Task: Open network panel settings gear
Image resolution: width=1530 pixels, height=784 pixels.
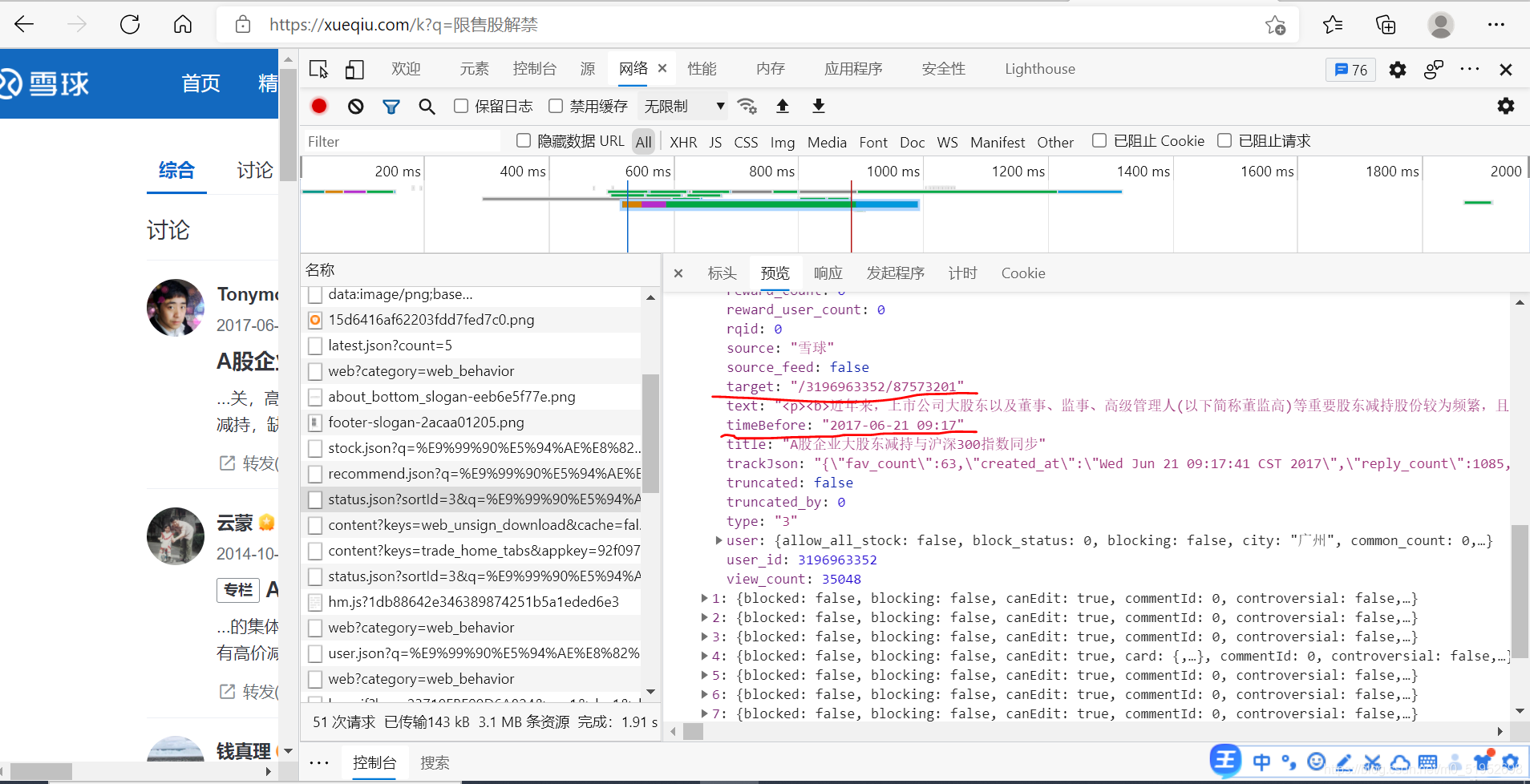Action: 1506,106
